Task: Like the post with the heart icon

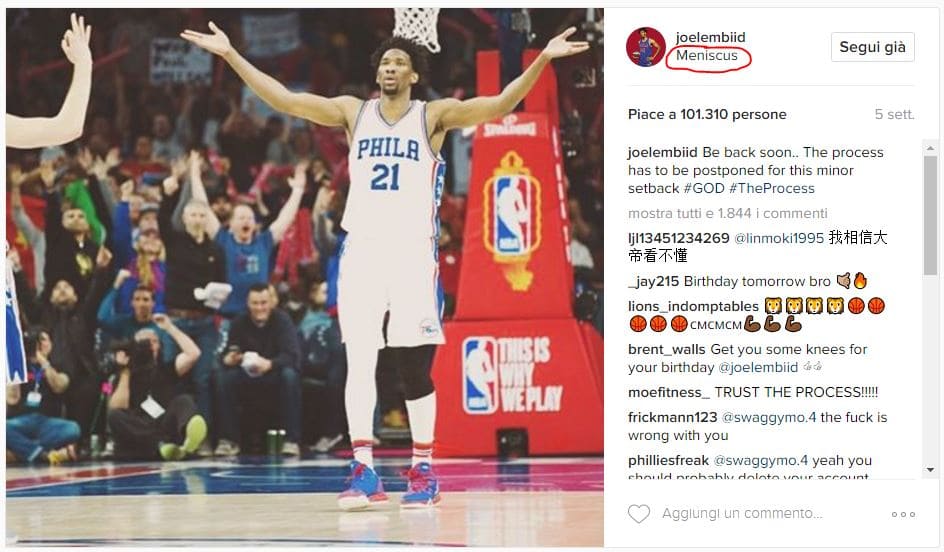Action: click(639, 513)
